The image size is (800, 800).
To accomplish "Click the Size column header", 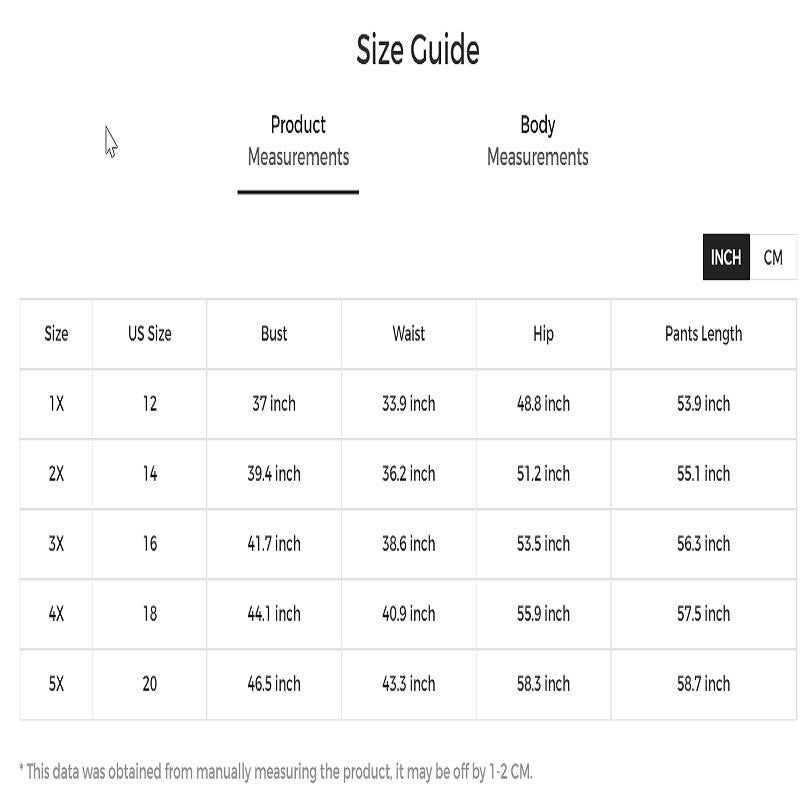I will 56,334.
